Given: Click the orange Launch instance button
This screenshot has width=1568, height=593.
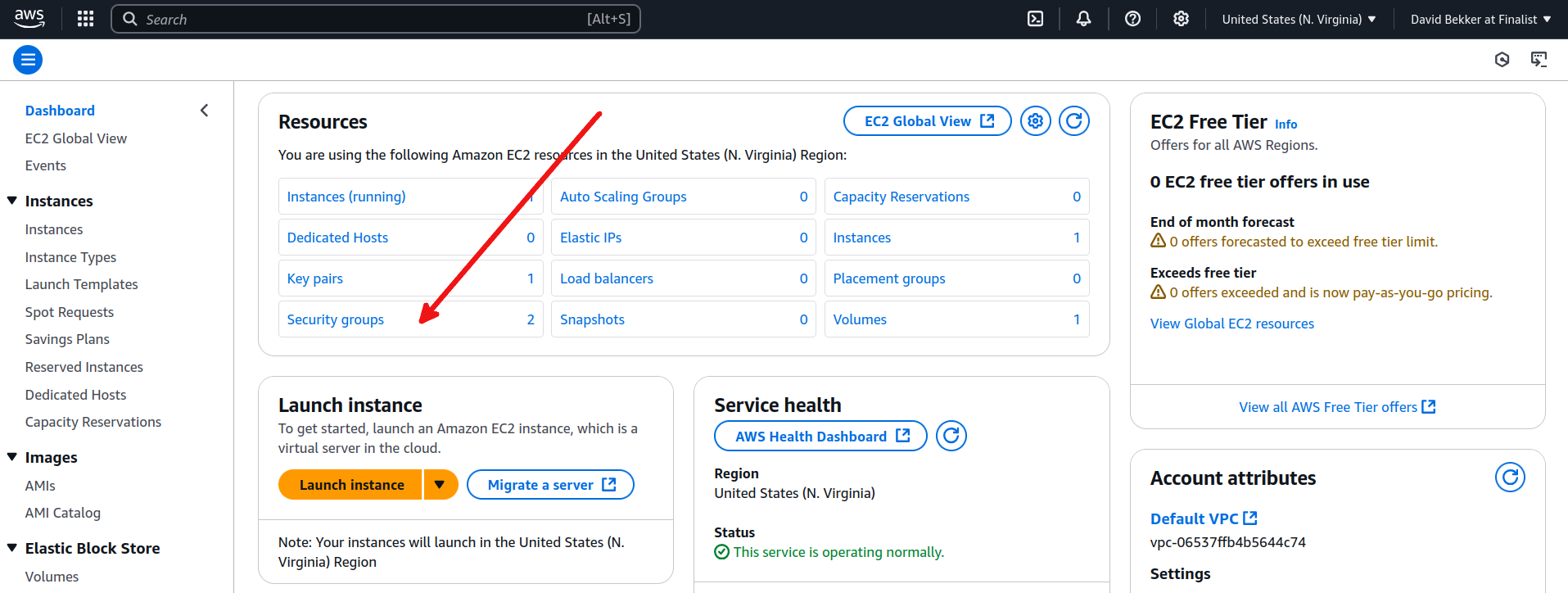Looking at the screenshot, I should coord(350,485).
